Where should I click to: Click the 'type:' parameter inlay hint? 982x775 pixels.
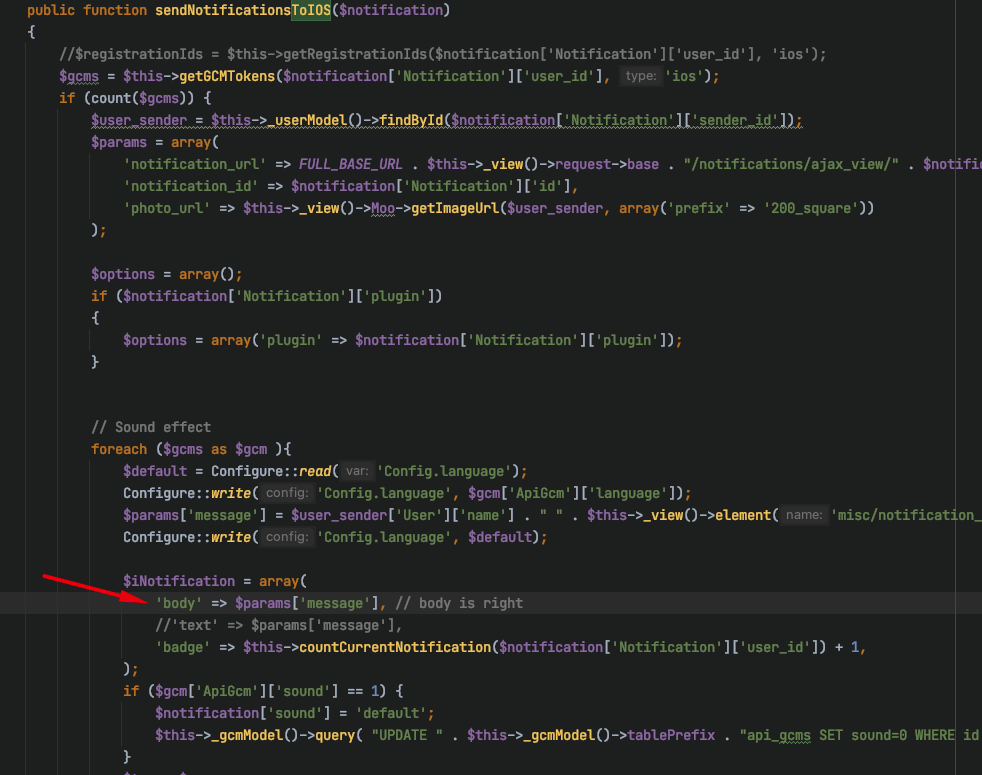pos(641,76)
